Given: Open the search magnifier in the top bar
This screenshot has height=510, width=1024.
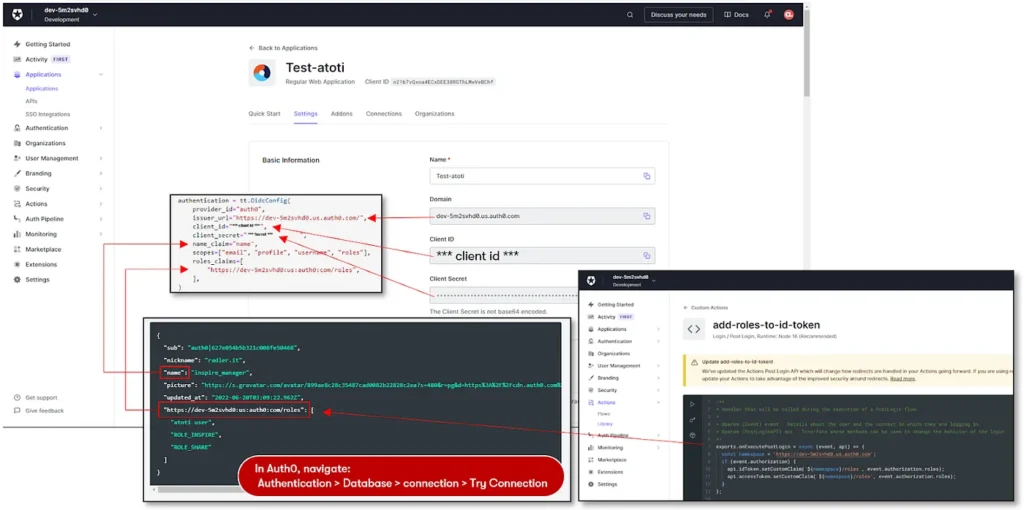Looking at the screenshot, I should [630, 14].
